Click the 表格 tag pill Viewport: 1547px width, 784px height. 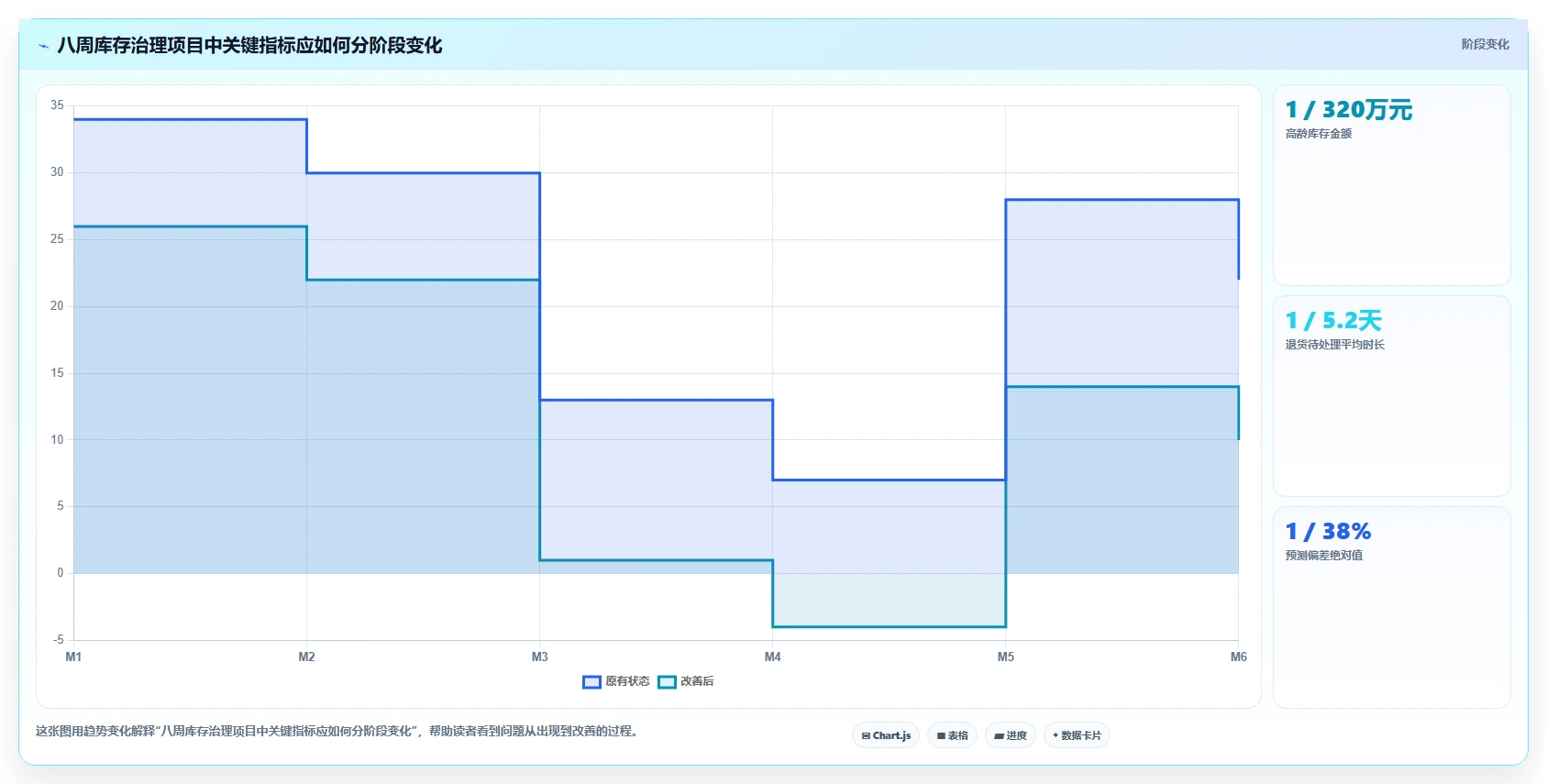(x=952, y=735)
